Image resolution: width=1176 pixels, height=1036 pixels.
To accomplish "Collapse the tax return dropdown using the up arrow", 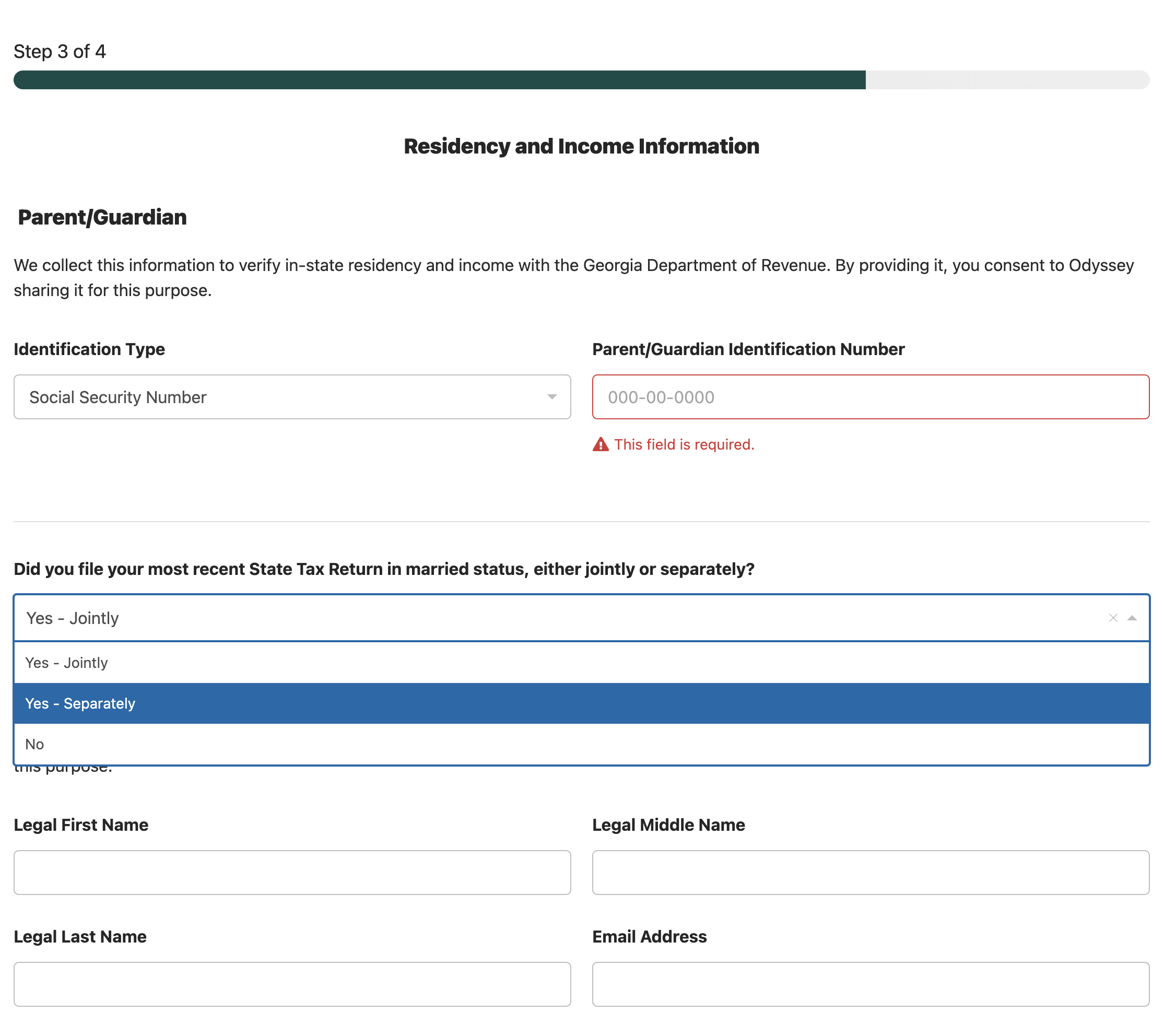I will pos(1132,618).
